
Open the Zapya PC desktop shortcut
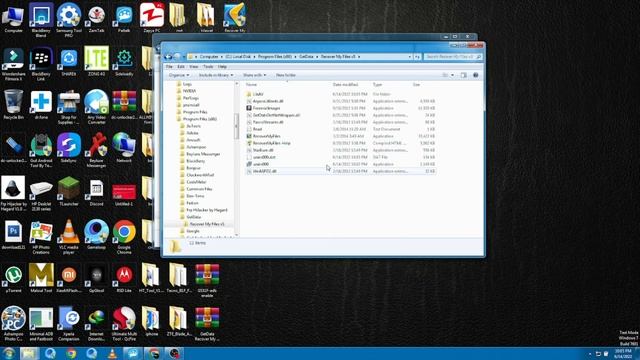click(x=152, y=18)
